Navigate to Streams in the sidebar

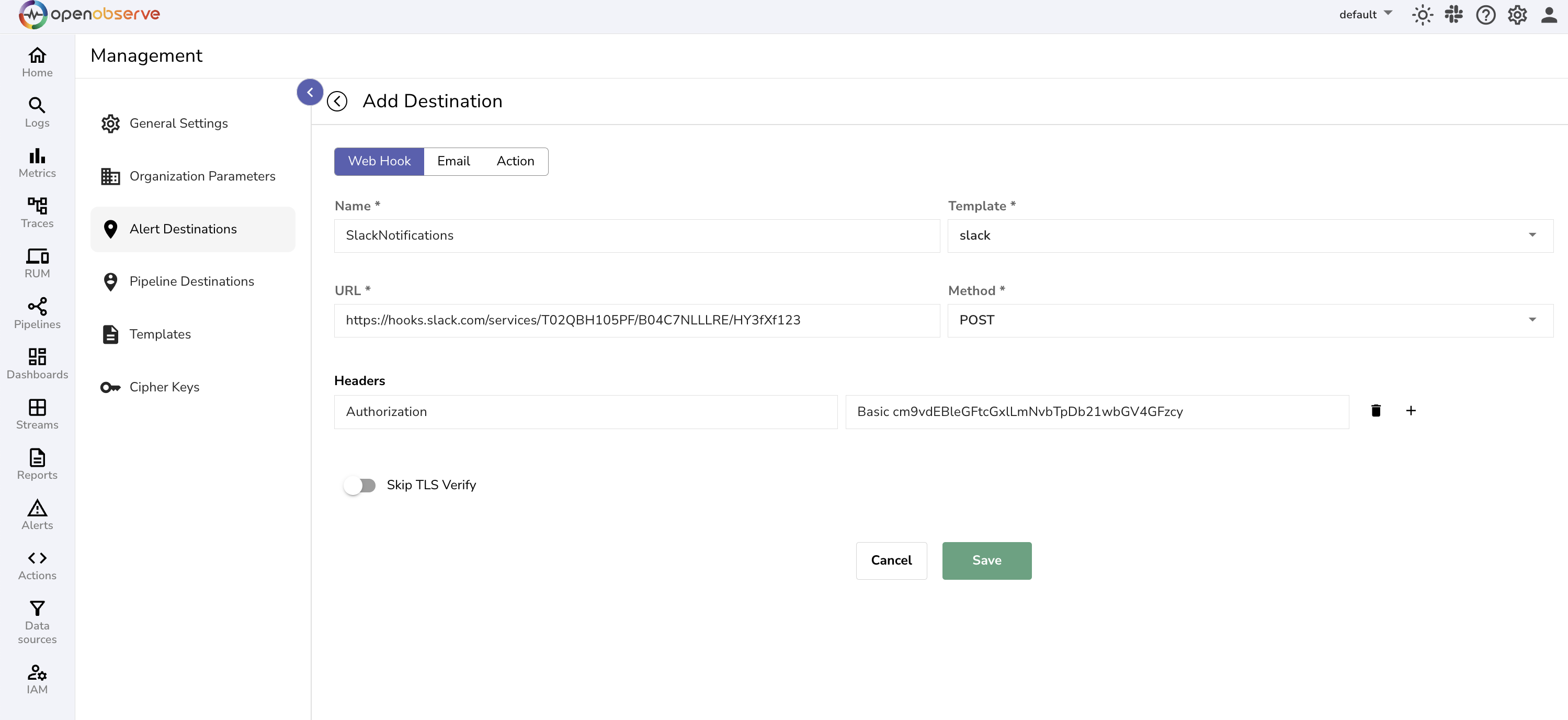point(37,413)
